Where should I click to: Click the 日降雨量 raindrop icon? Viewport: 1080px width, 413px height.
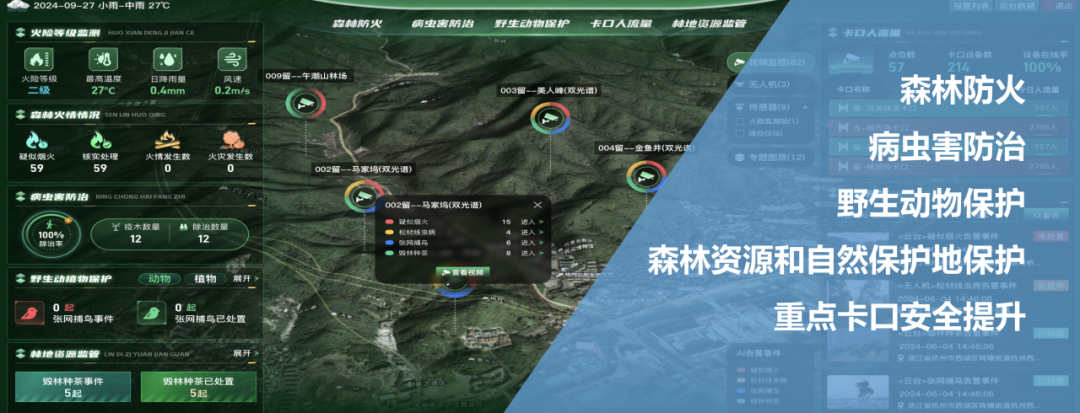coord(167,60)
